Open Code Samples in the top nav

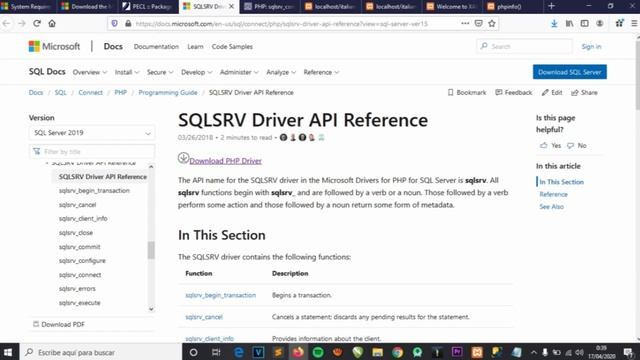[x=232, y=47]
